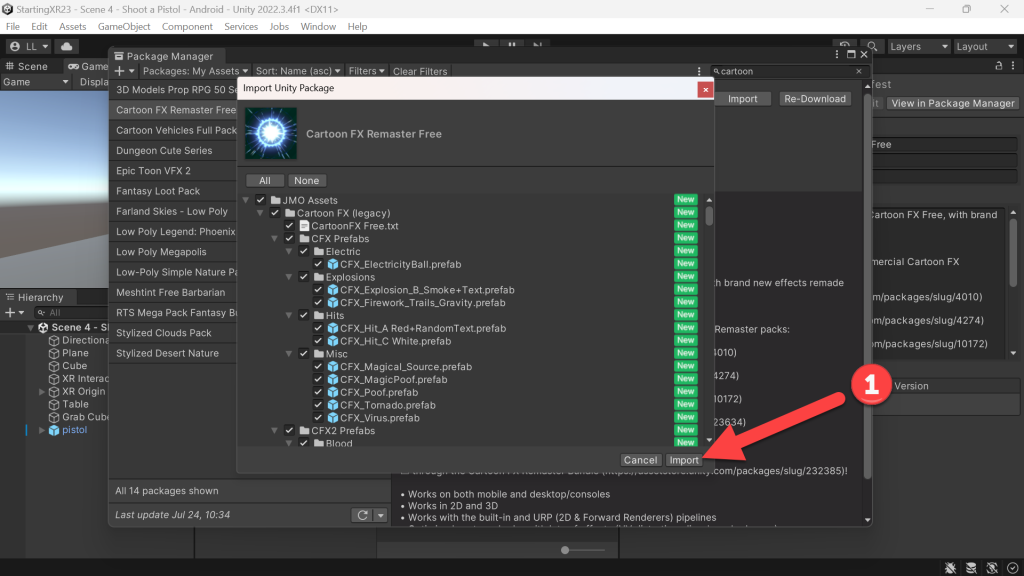The width and height of the screenshot is (1024, 576).
Task: Expand the pistol object in Hierarchy
Action: (x=42, y=430)
